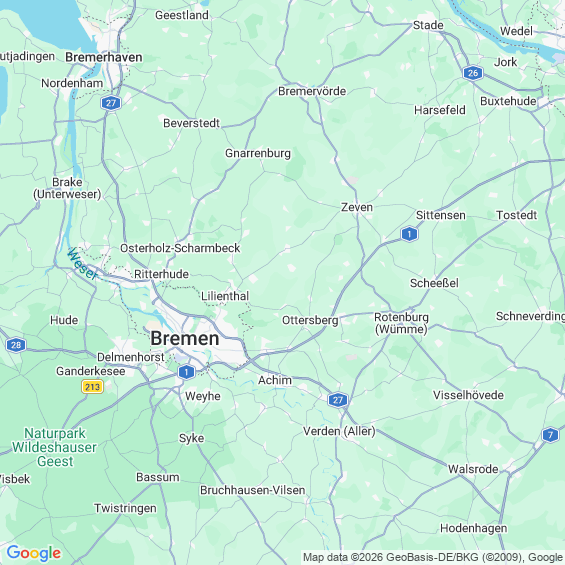Click the Zeven town label
This screenshot has width=565, height=565.
click(357, 207)
